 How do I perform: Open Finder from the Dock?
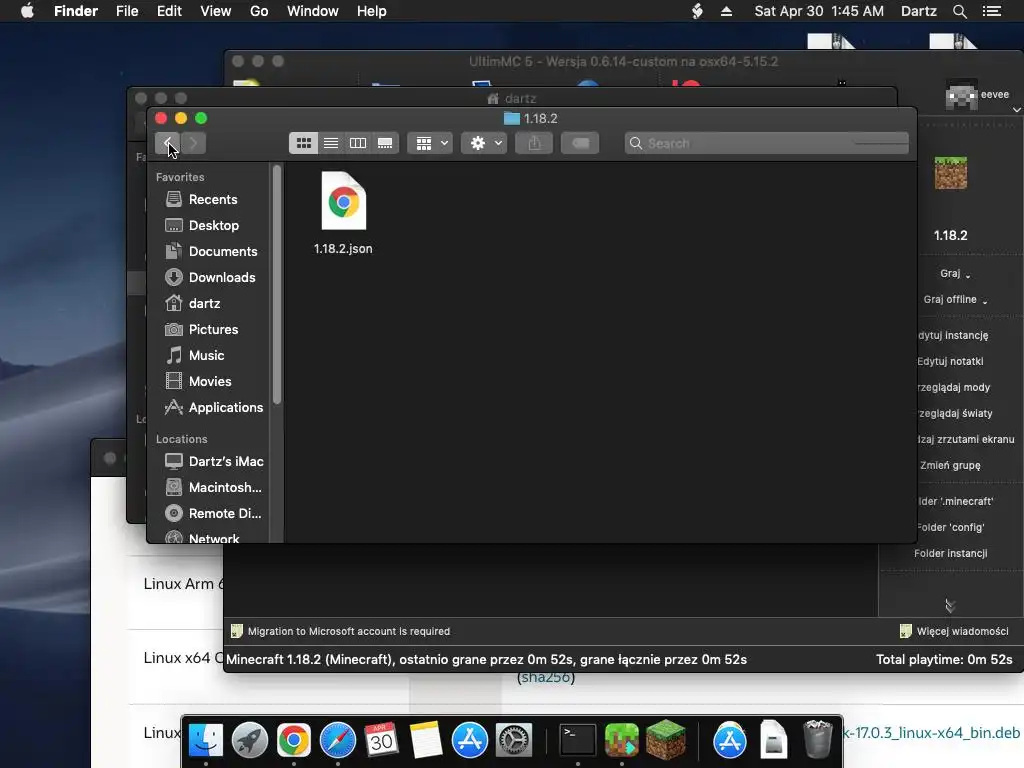tap(206, 741)
